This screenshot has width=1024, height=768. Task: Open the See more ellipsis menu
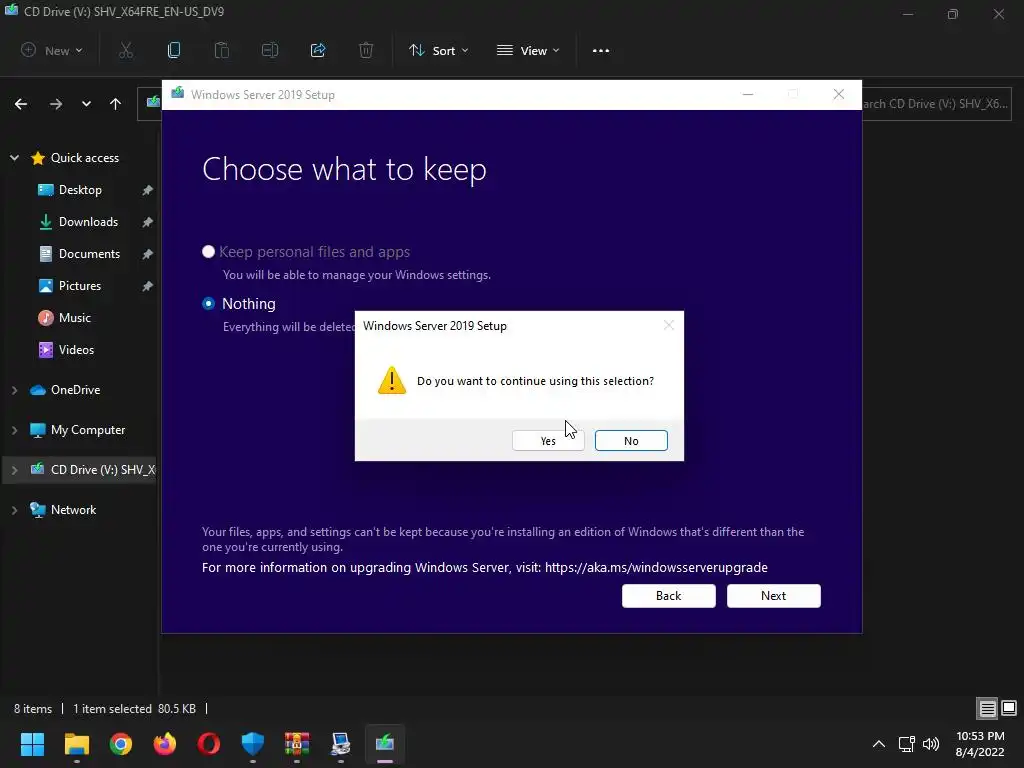(601, 50)
